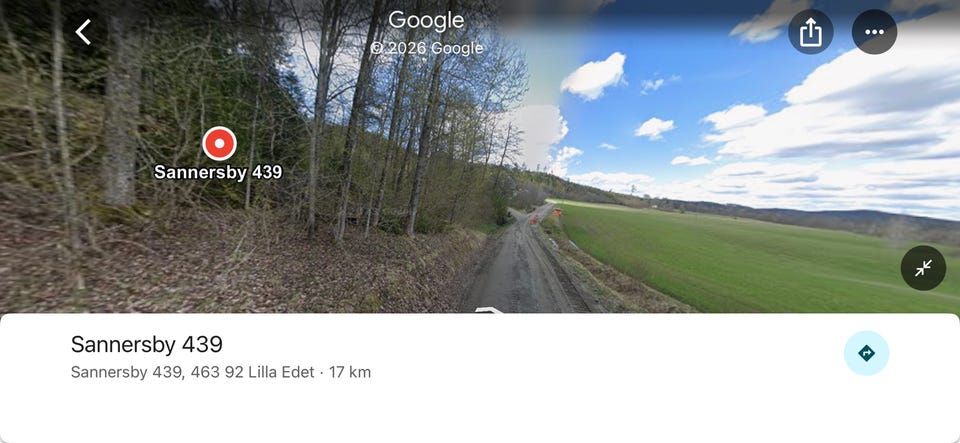Get directions with the blue diamond arrow icon
This screenshot has width=960, height=443.
click(x=866, y=353)
